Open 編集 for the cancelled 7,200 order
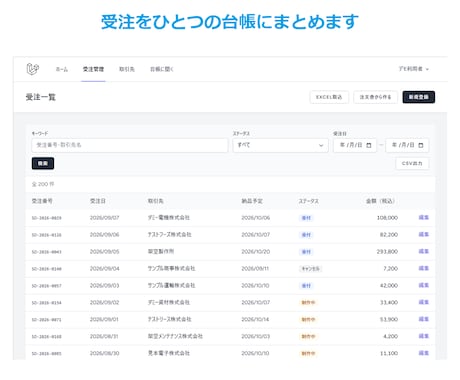Viewport: 460px width, 380px height. click(424, 268)
